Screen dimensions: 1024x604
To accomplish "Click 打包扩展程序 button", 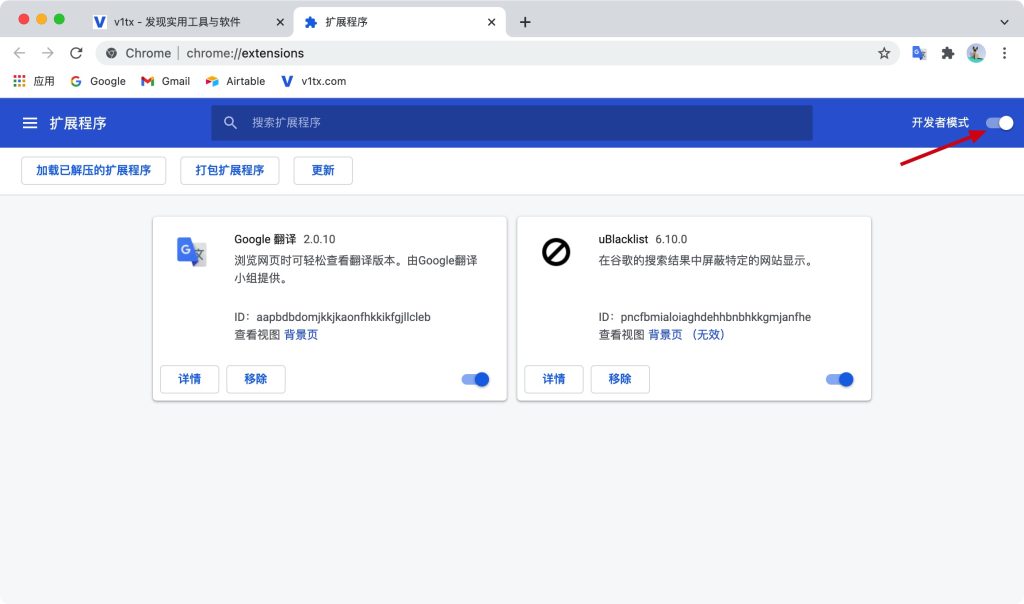I will (x=230, y=170).
